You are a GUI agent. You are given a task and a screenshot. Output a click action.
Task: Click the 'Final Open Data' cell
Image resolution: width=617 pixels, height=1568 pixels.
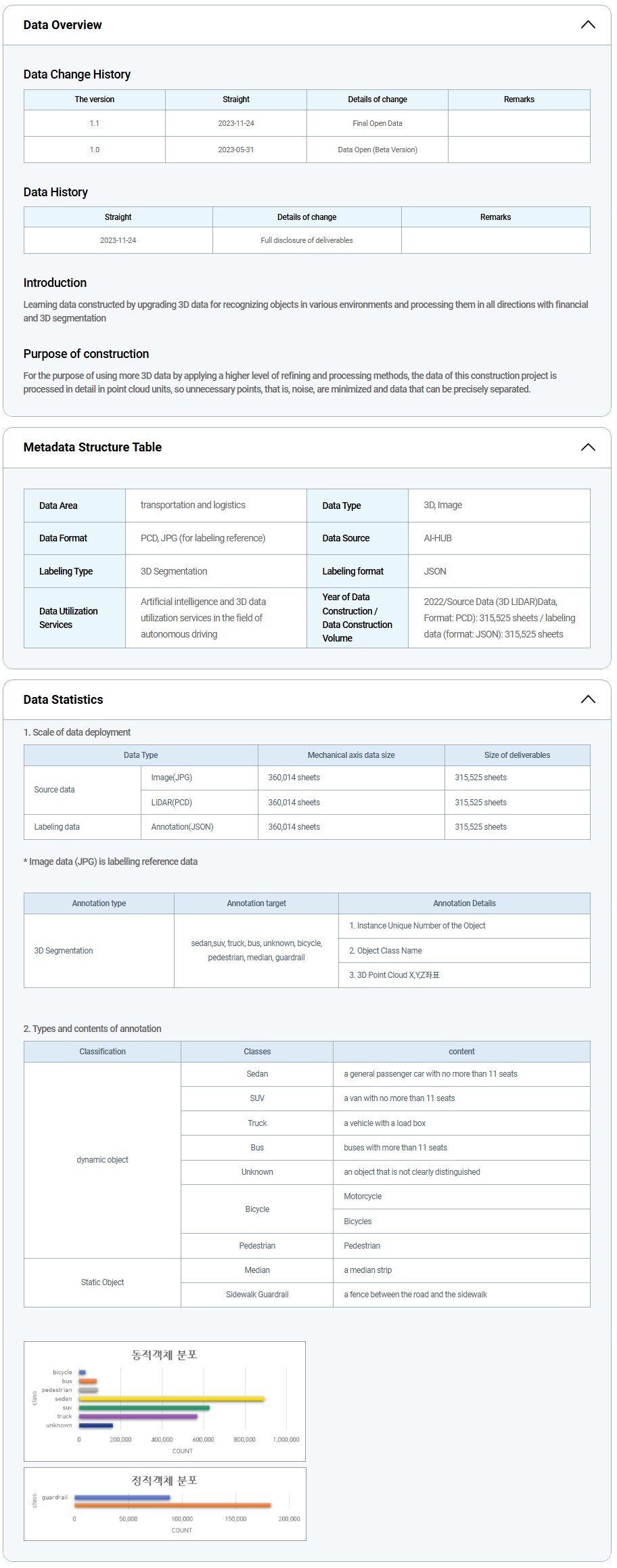[x=377, y=123]
